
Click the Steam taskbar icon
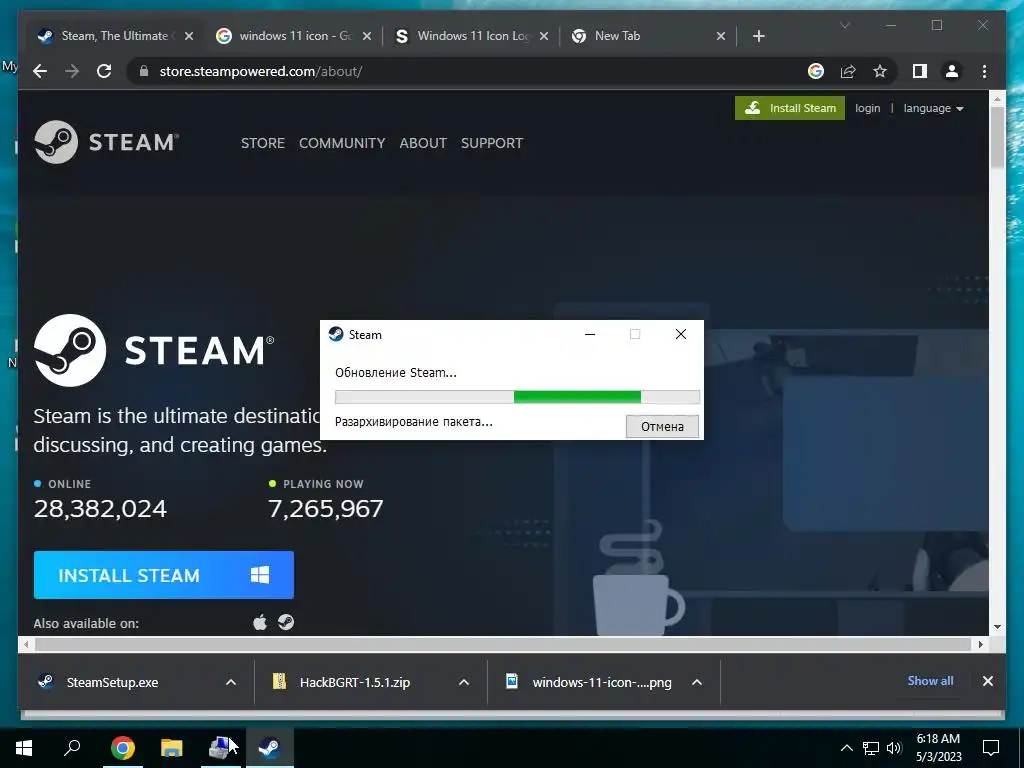coord(270,748)
